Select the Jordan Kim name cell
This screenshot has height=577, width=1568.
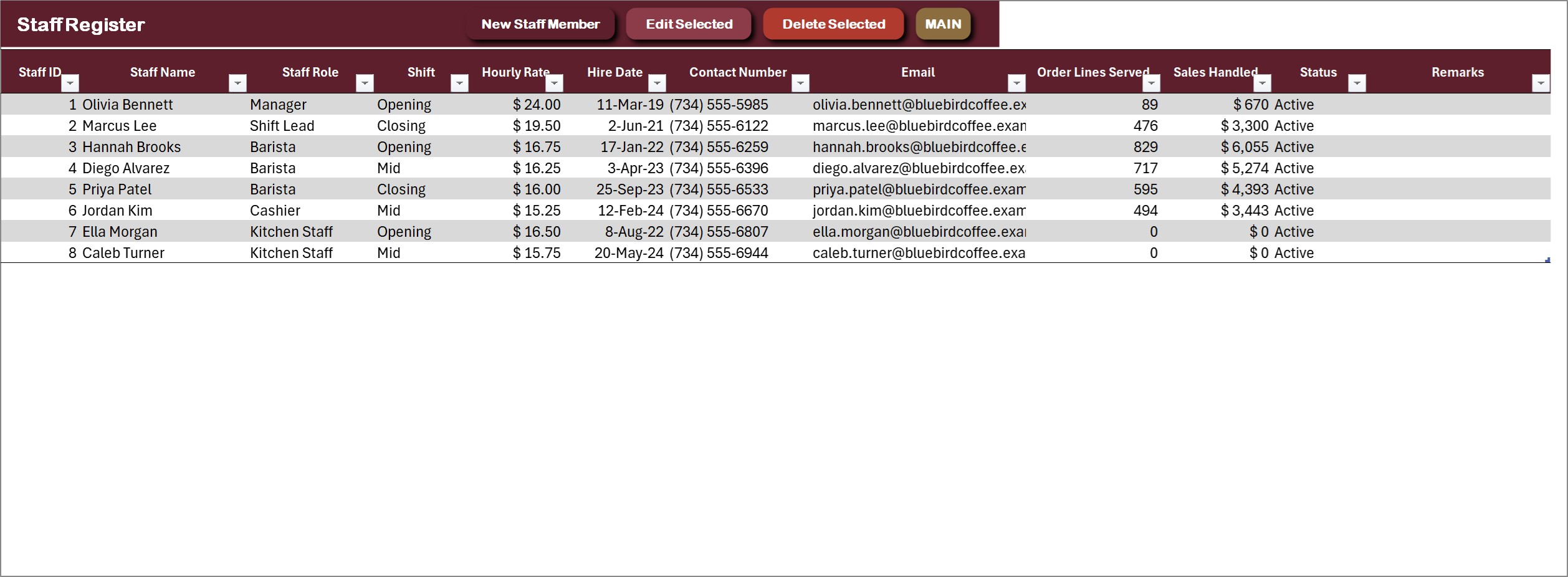click(x=163, y=211)
